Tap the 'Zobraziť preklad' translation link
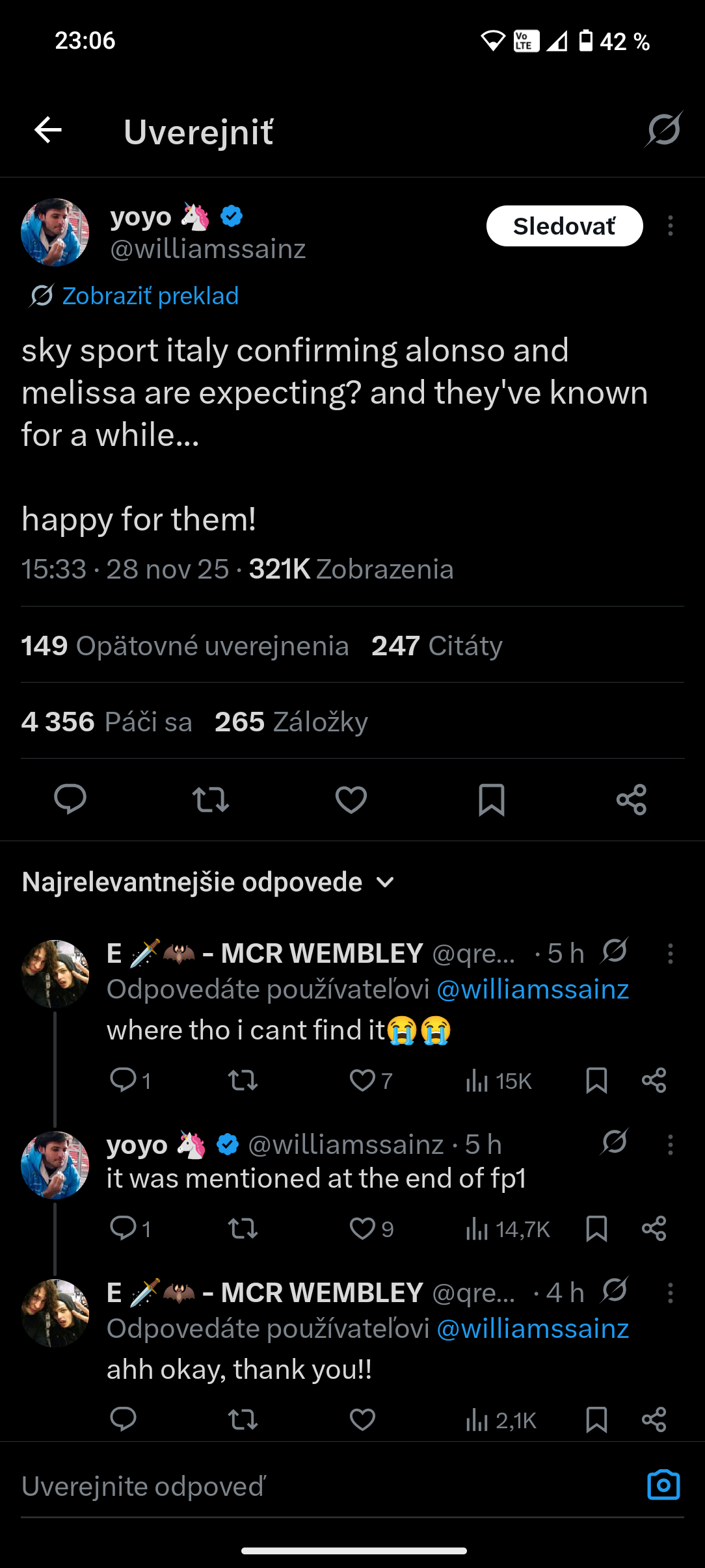Image resolution: width=705 pixels, height=1568 pixels. 150,296
